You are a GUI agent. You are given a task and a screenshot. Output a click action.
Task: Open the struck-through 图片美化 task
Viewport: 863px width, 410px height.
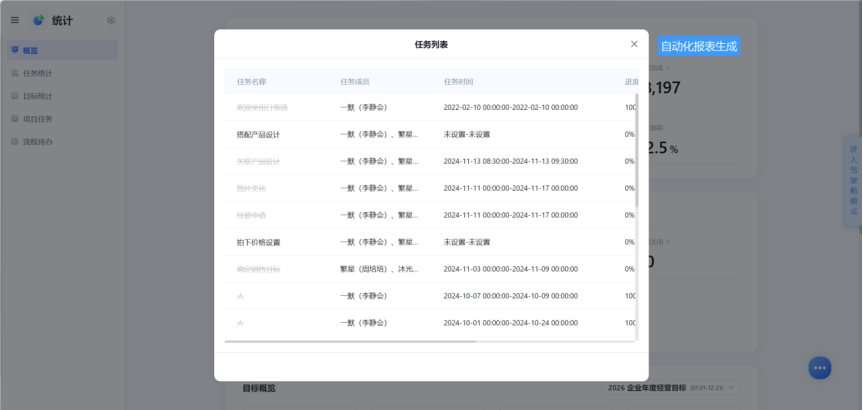[x=251, y=188]
